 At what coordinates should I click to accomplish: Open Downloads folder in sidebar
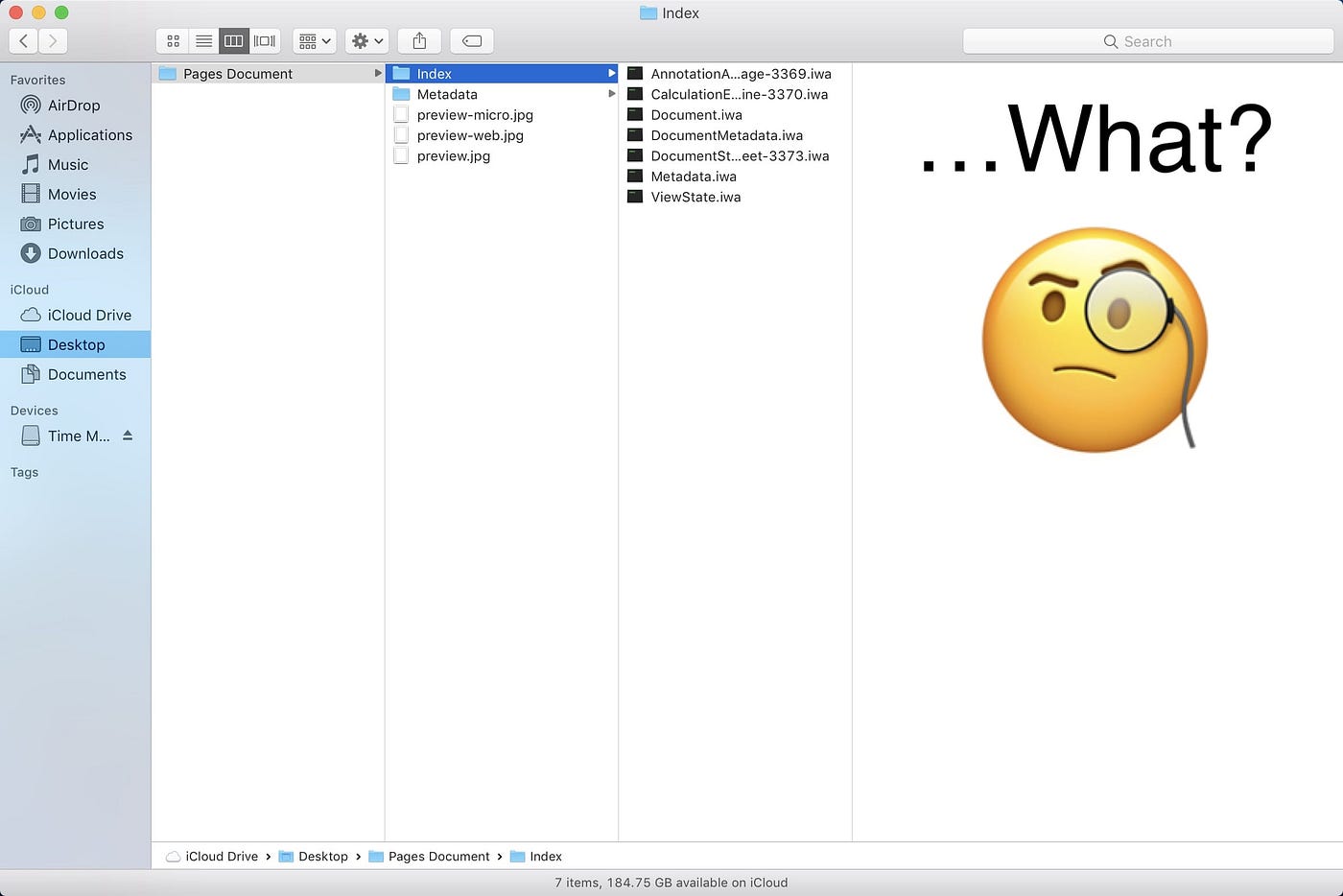75,254
